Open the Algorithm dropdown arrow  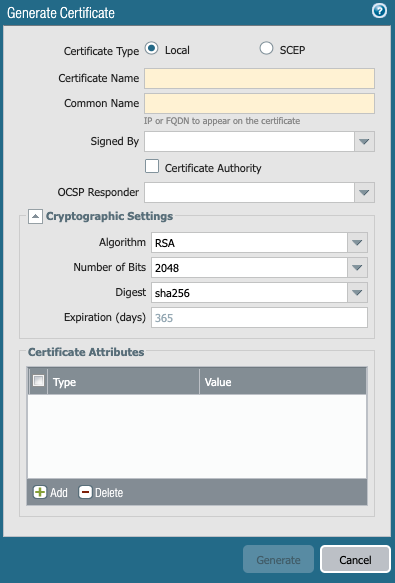pos(357,243)
